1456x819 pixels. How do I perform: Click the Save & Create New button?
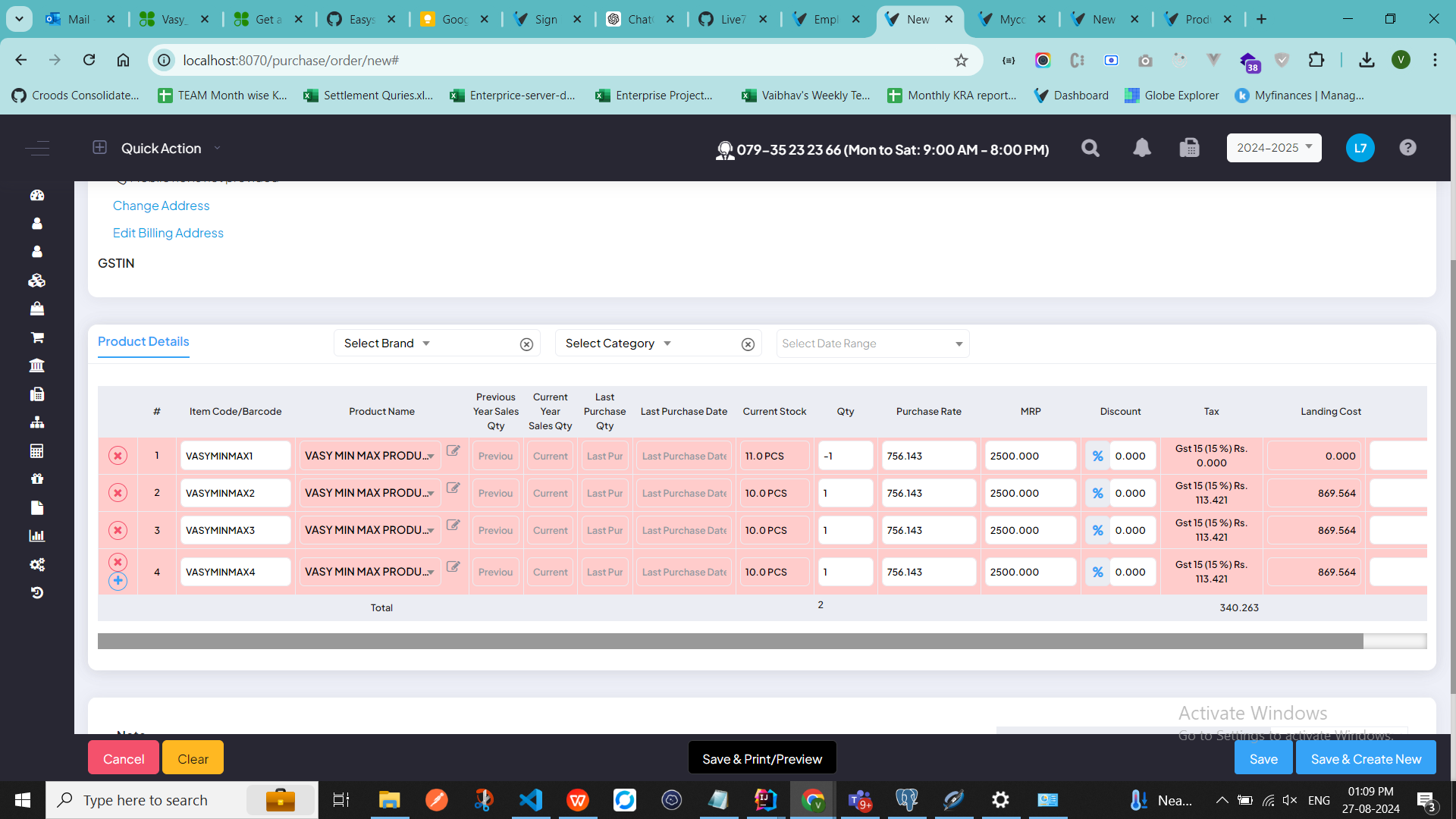click(x=1366, y=758)
